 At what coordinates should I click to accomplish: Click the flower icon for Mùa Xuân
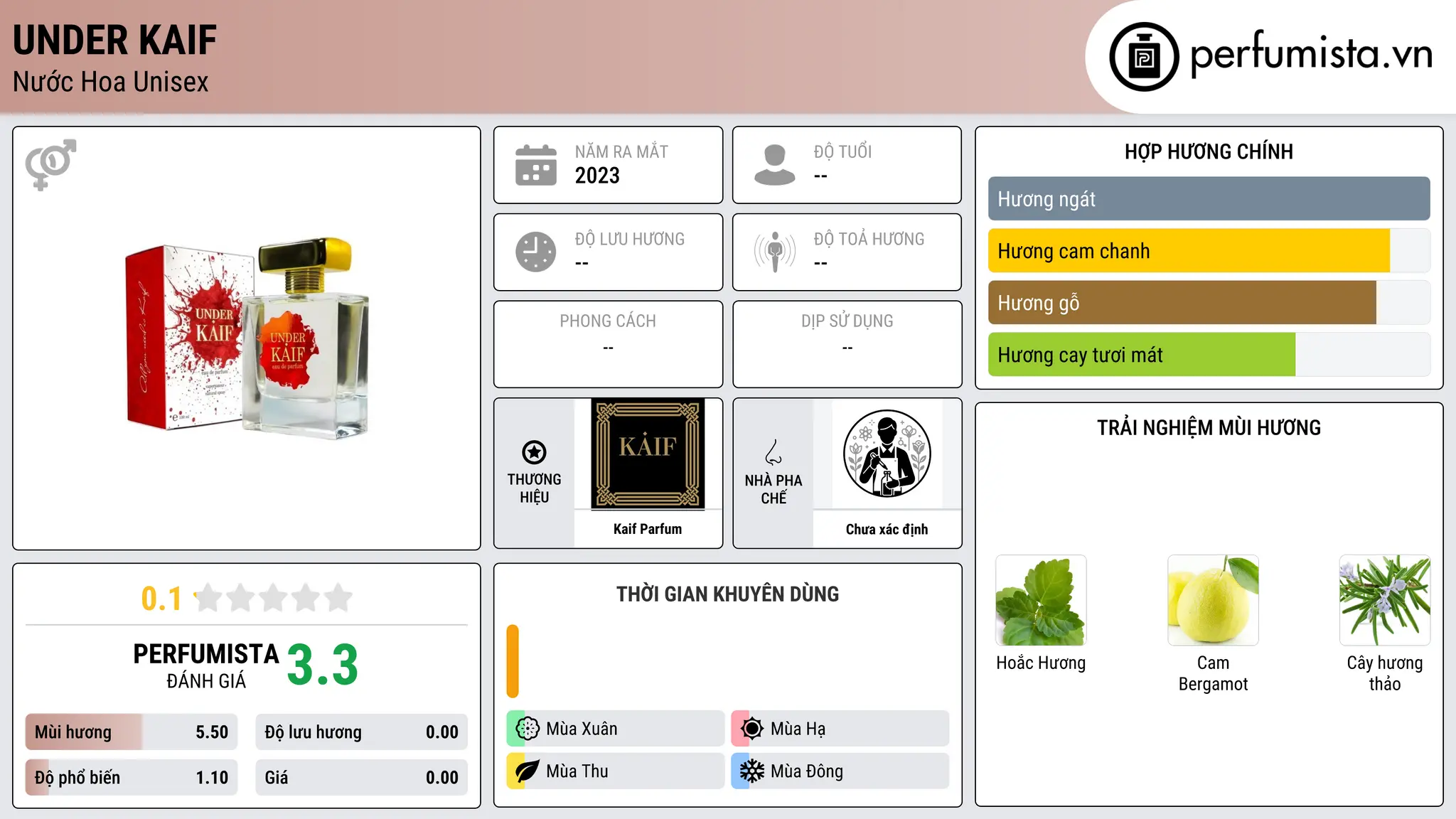tap(528, 728)
